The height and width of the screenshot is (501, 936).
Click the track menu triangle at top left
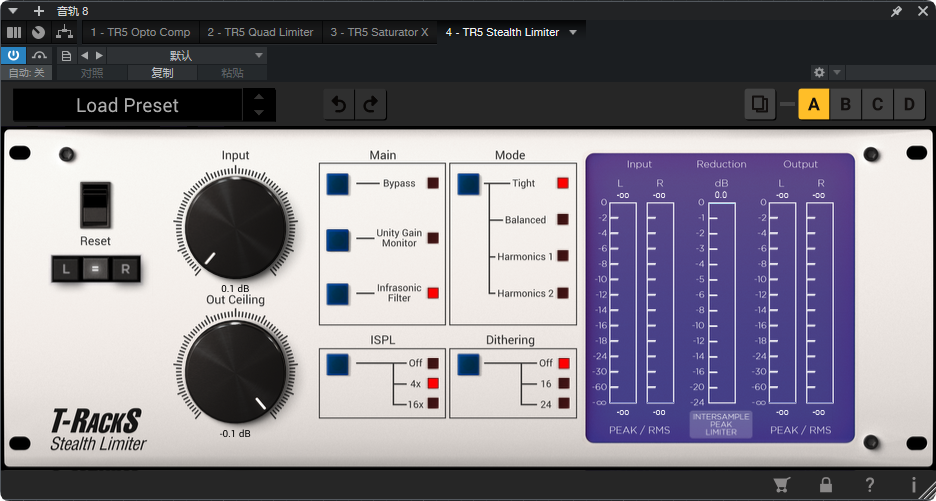14,11
